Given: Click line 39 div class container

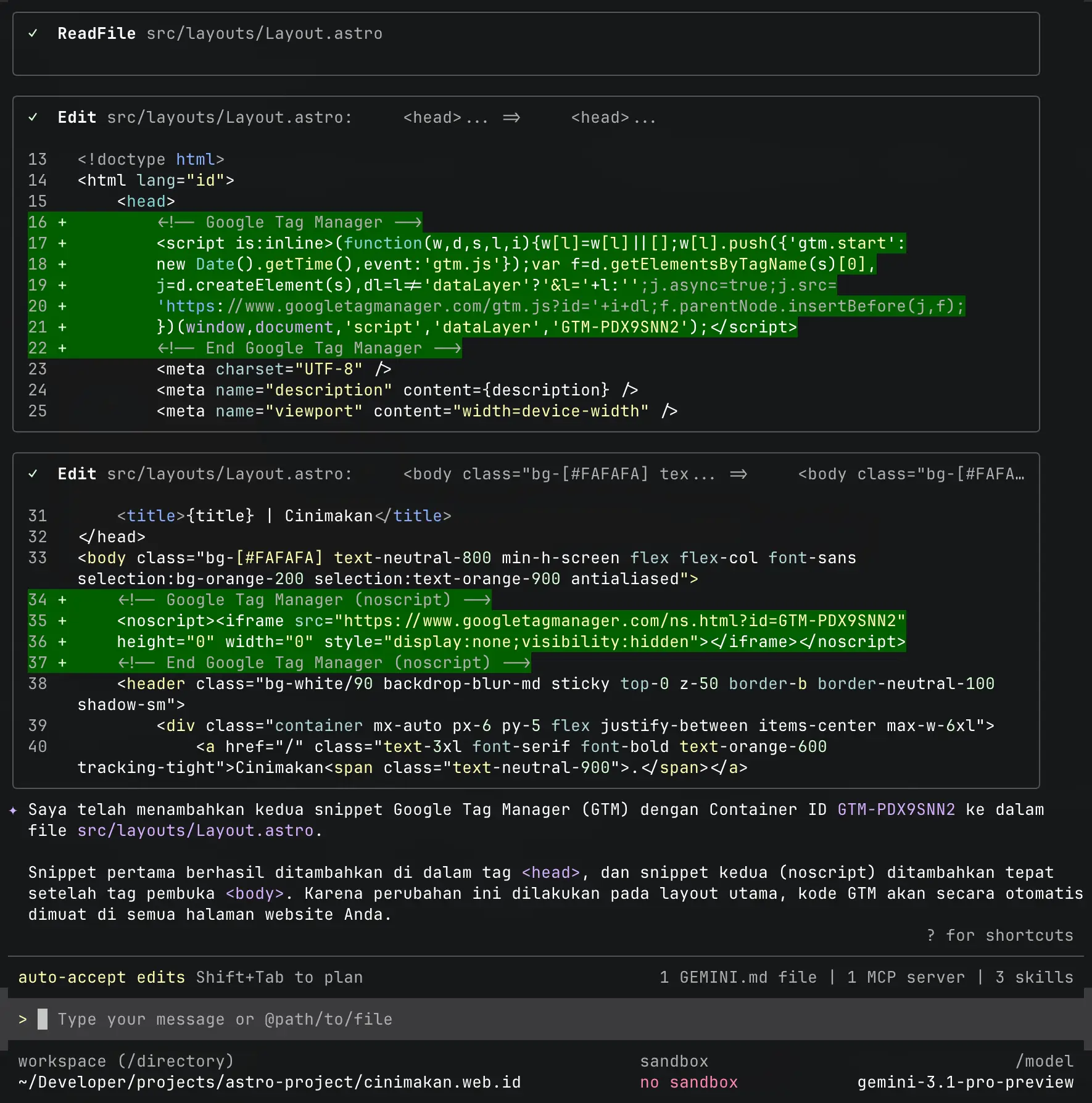Looking at the screenshot, I should tap(575, 725).
